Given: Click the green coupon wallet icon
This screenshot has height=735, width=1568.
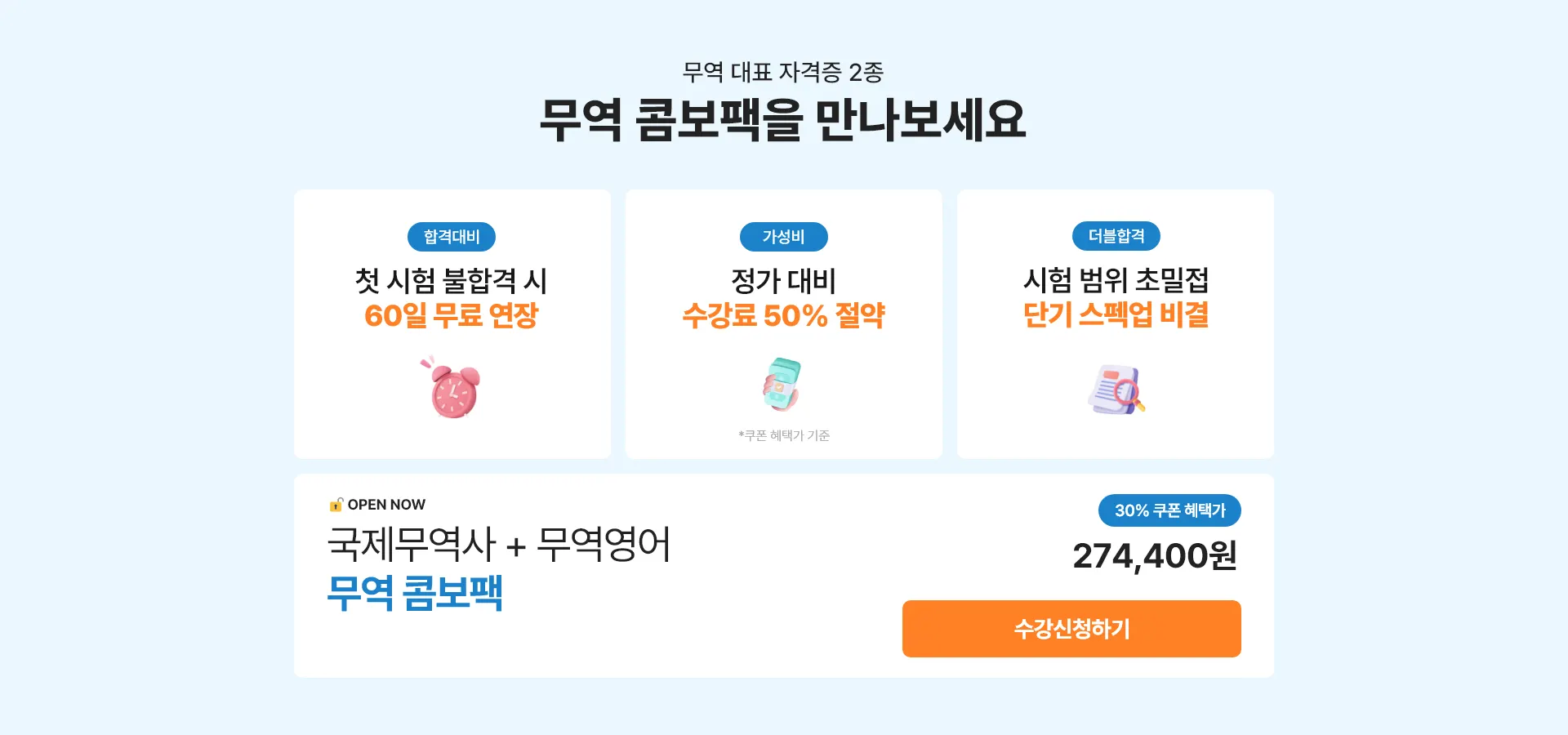Looking at the screenshot, I should point(782,384).
